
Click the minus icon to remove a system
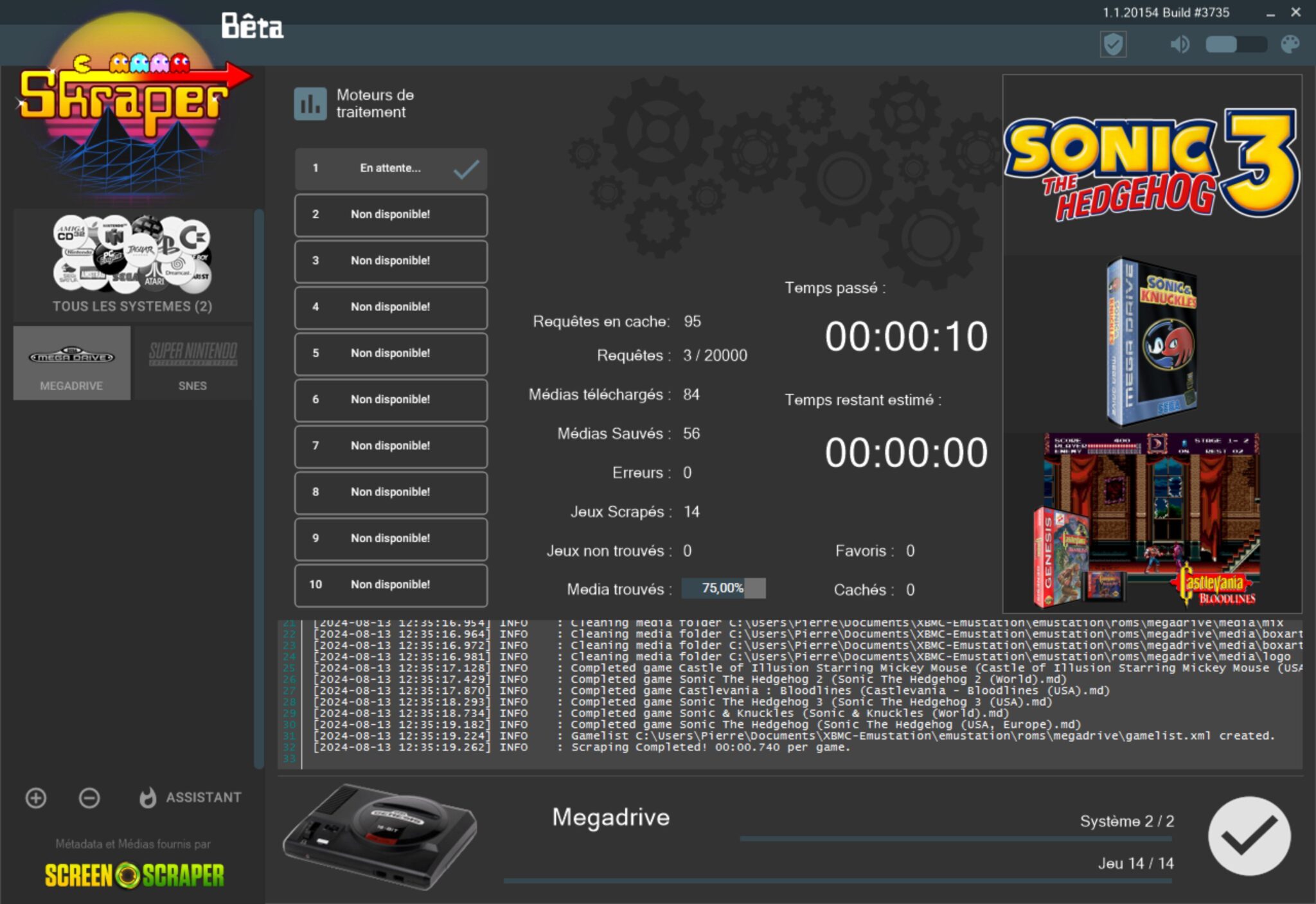tap(89, 798)
